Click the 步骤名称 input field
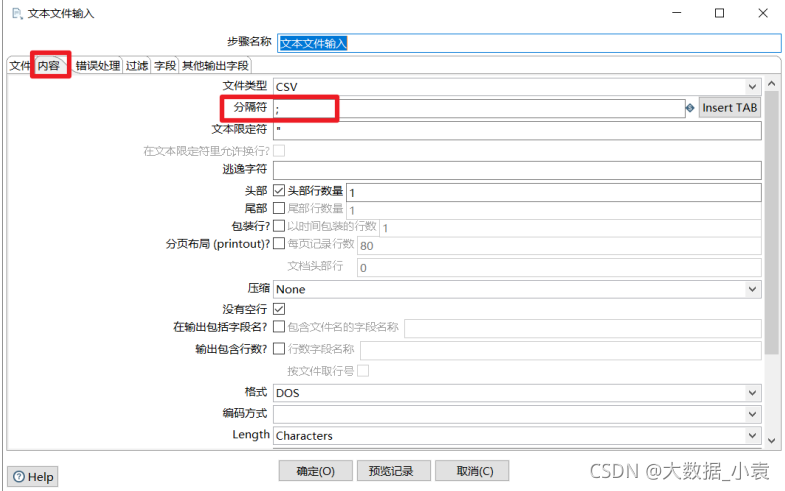Viewport: 785px width, 491px height. 529,43
